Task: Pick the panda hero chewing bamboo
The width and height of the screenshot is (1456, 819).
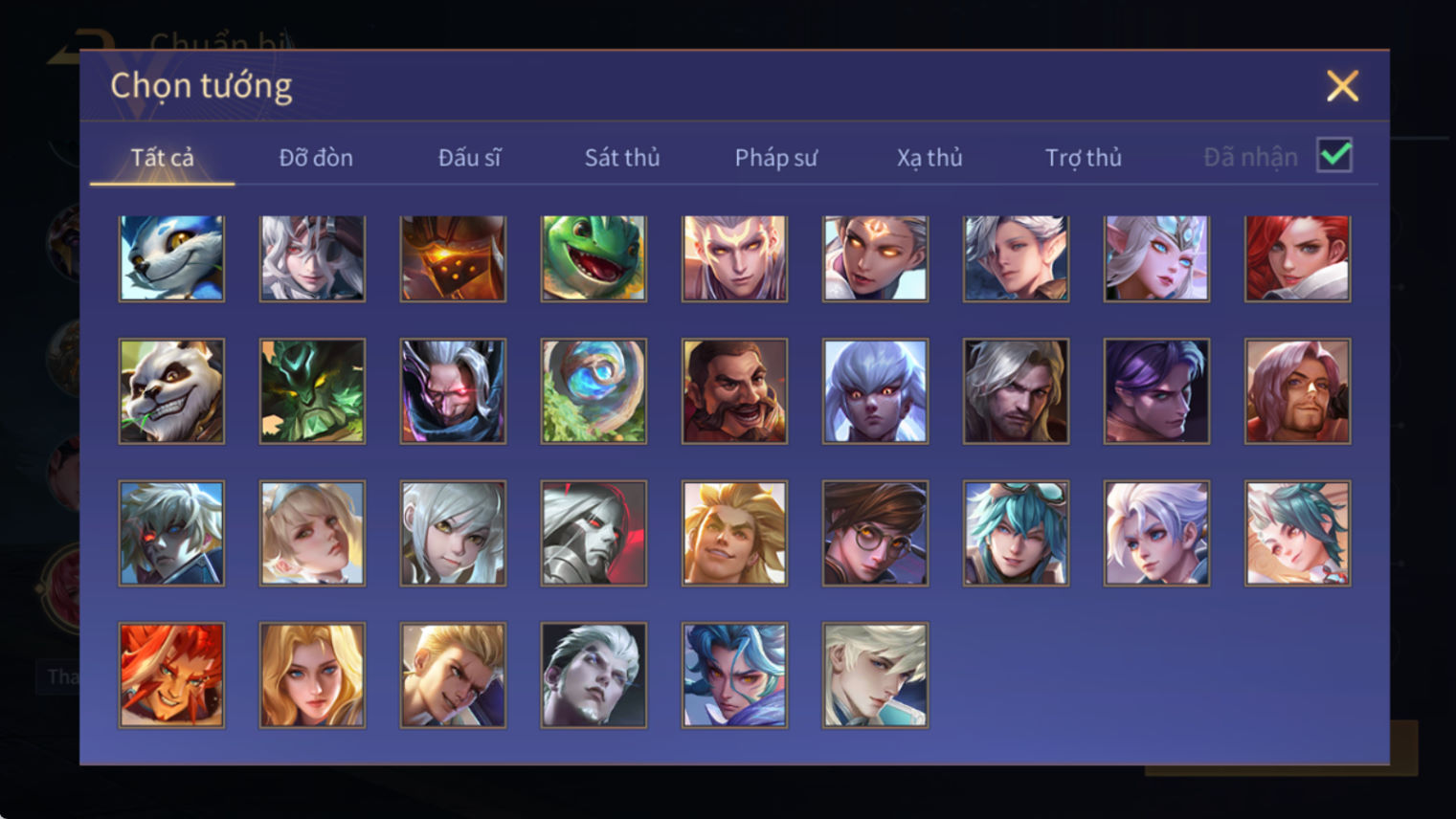Action: (x=171, y=391)
